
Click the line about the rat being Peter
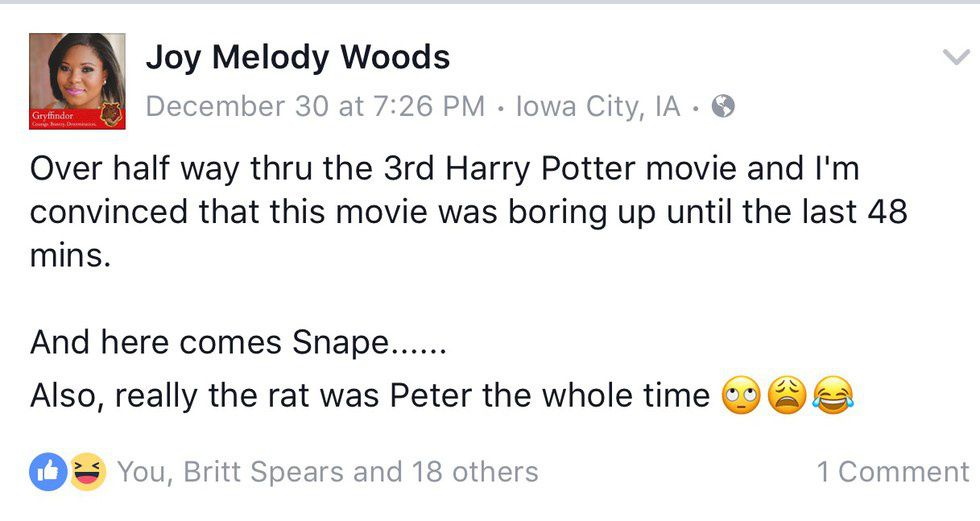click(370, 397)
